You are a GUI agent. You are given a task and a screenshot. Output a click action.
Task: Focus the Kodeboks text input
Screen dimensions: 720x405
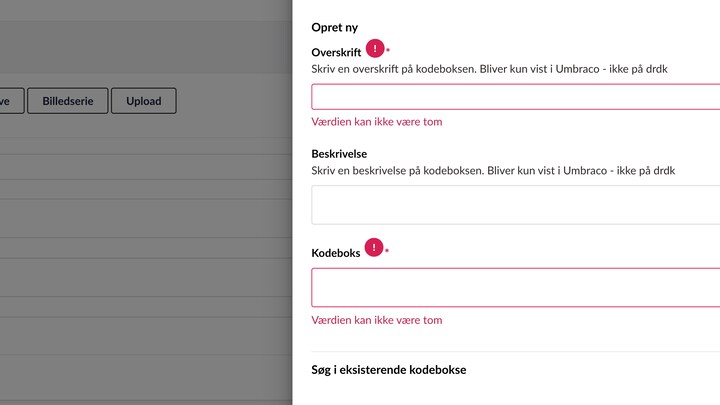516,287
